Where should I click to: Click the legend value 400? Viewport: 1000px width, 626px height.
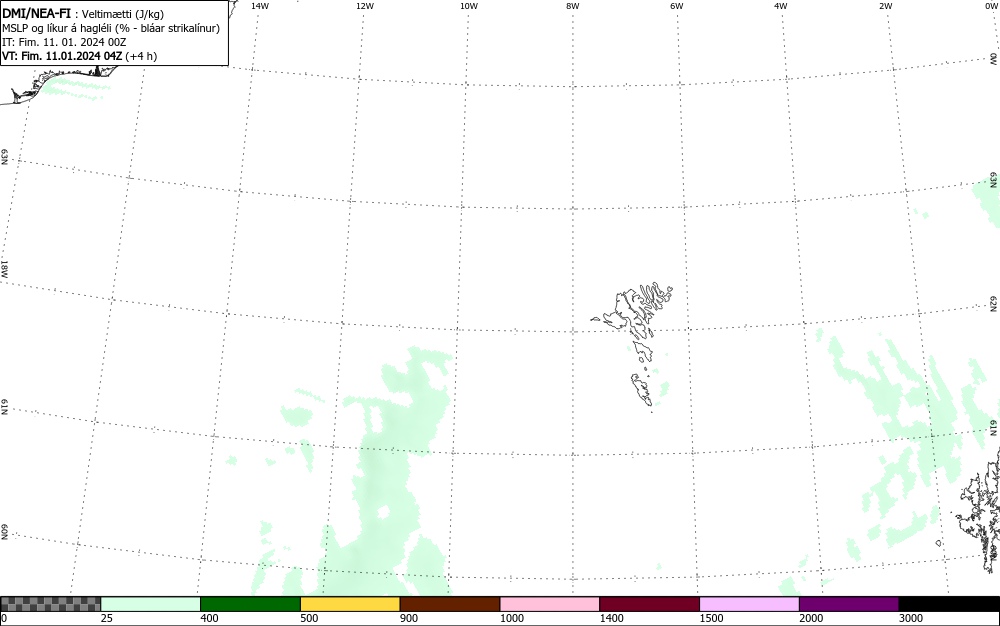209,618
